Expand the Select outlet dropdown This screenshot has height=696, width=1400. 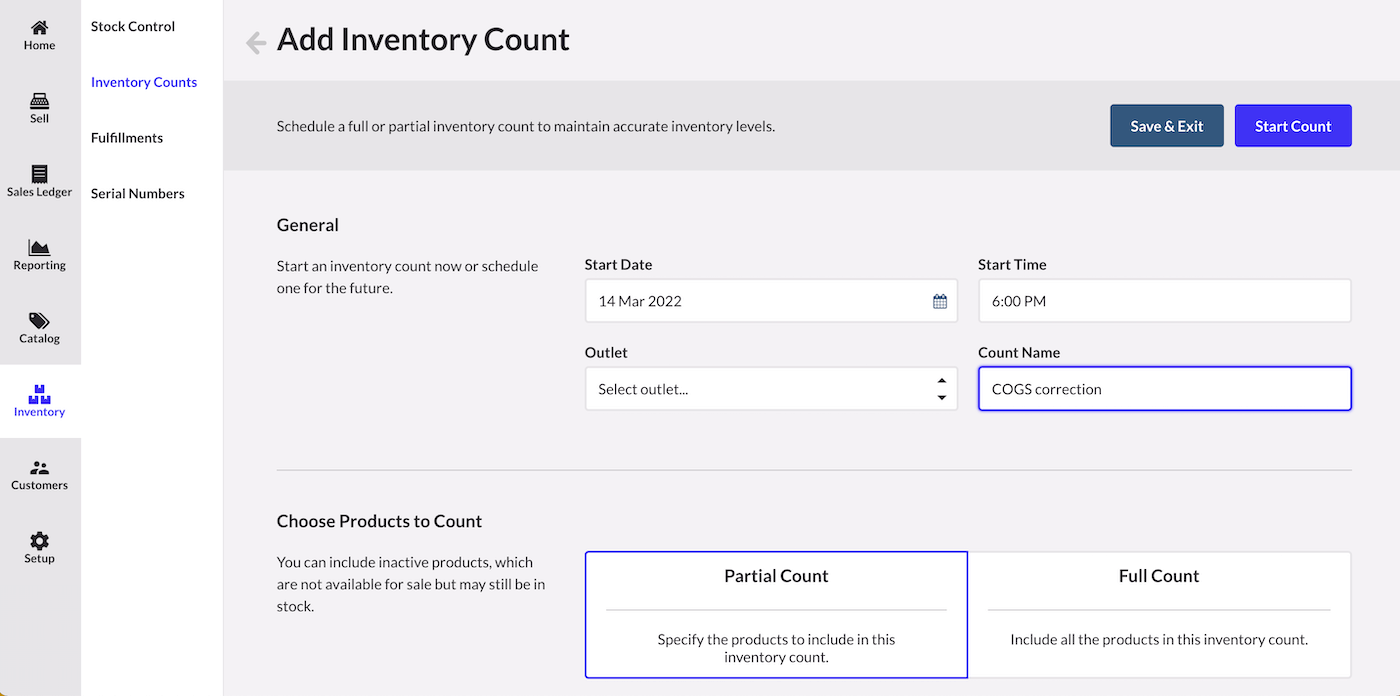(x=771, y=389)
